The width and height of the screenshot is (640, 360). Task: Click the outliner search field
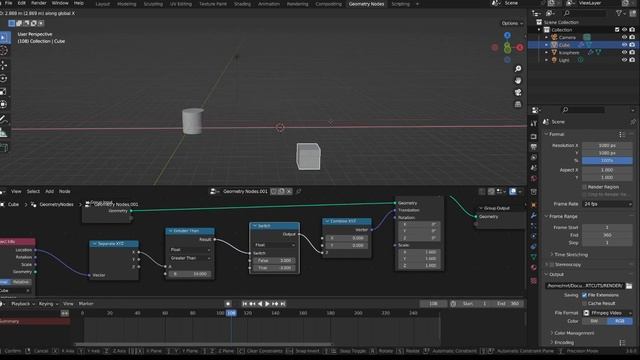584,13
